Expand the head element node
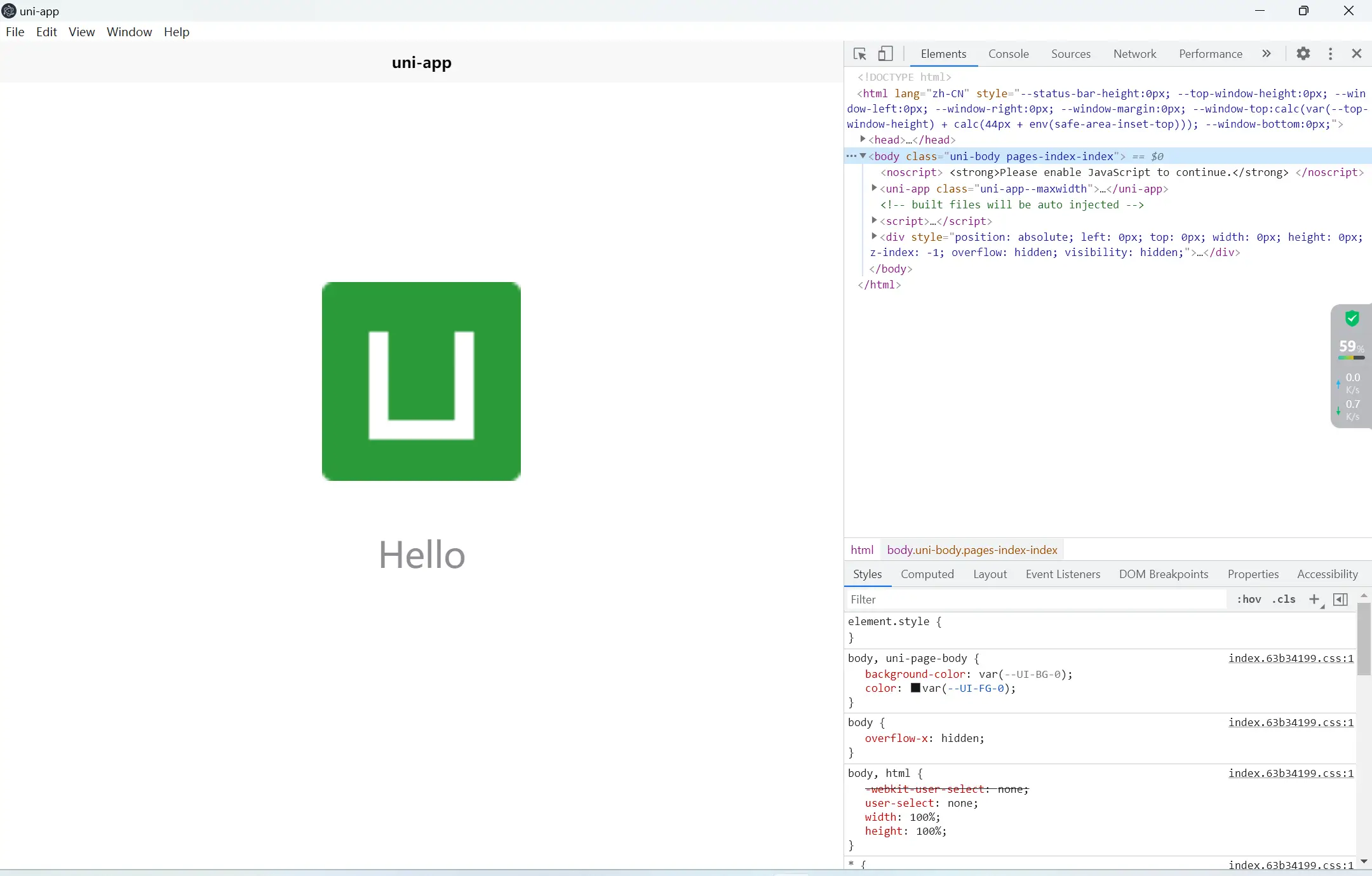 [863, 139]
